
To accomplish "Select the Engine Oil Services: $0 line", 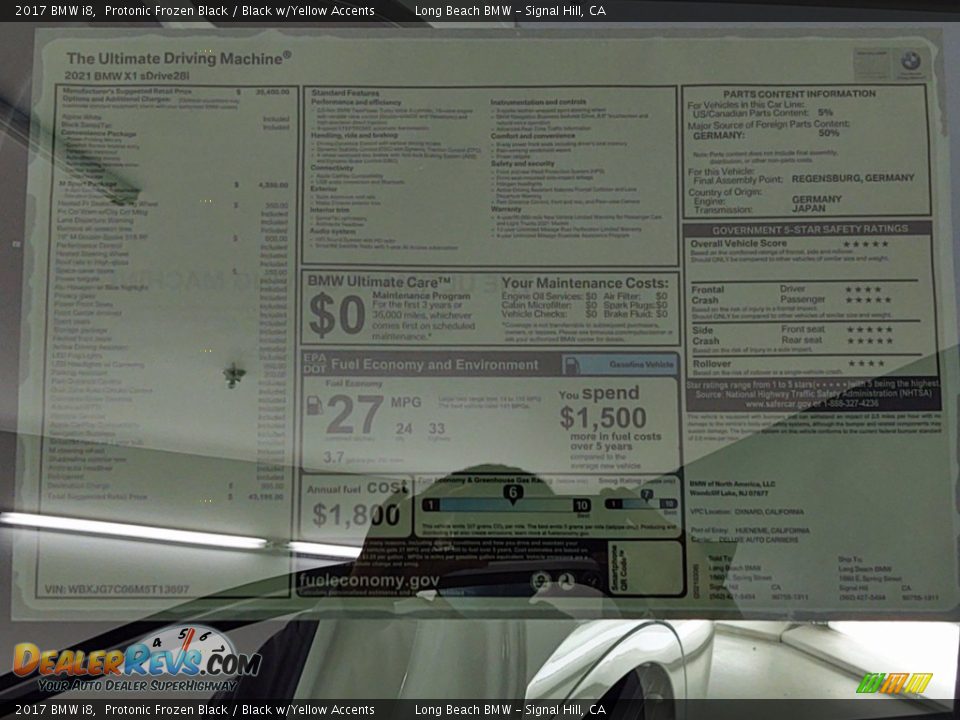I will (549, 296).
